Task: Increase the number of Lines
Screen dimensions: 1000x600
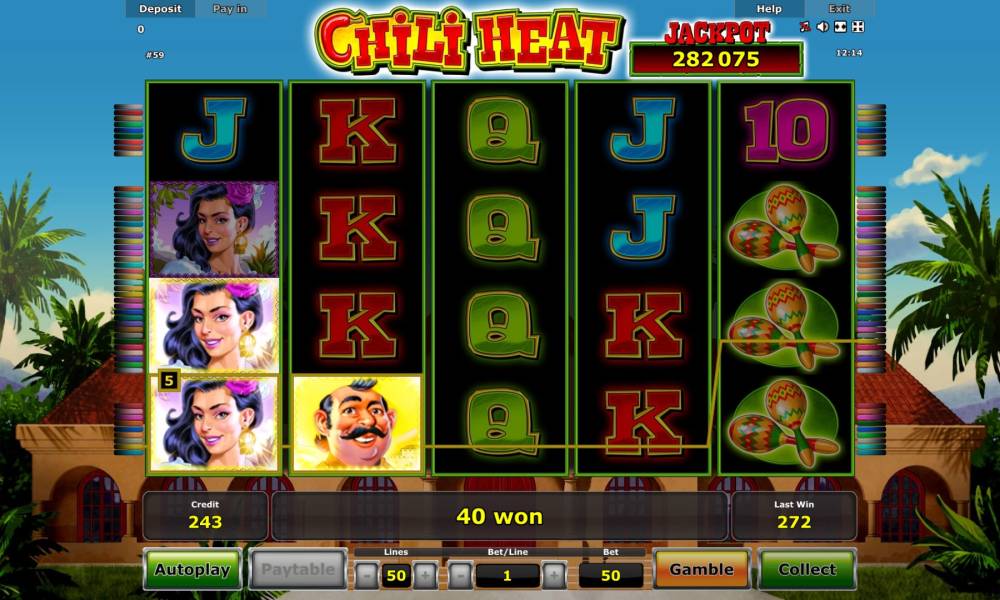Action: (425, 575)
